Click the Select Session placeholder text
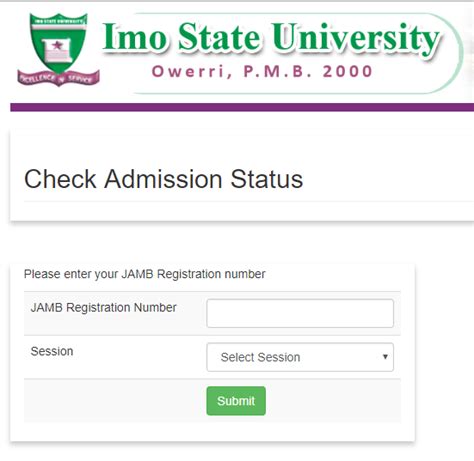Viewport: 474px width, 461px height. pos(260,357)
